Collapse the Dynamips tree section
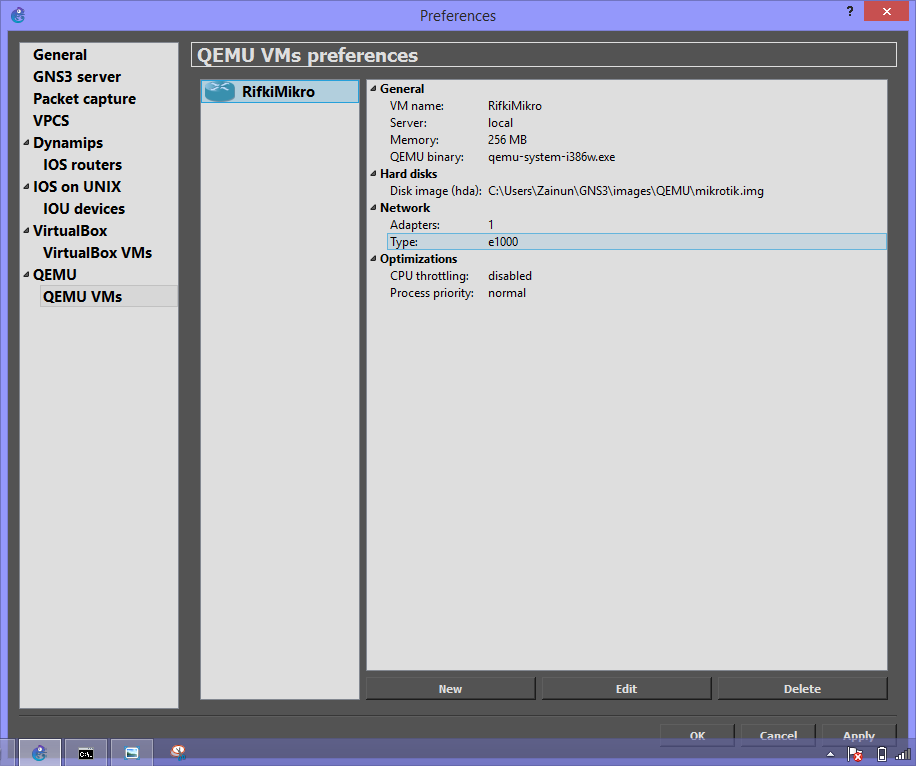The width and height of the screenshot is (916, 766). [26, 143]
